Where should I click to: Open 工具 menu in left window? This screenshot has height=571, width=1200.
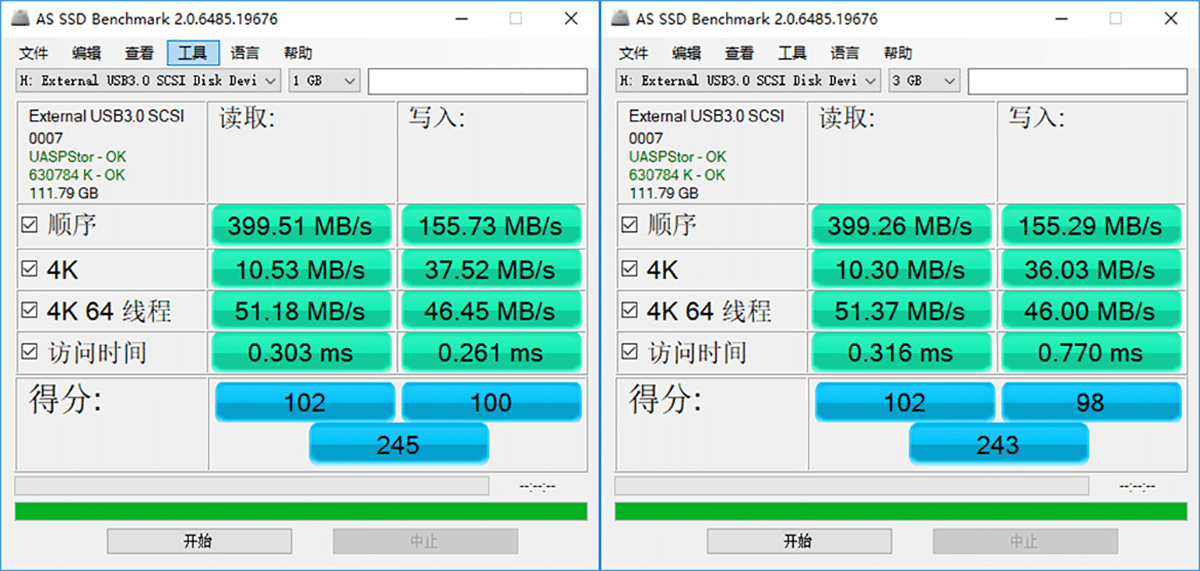192,53
